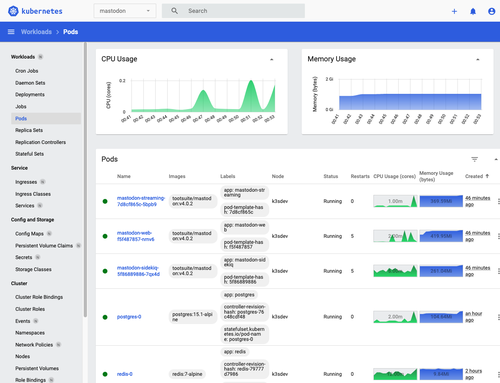Viewport: 500px width, 383px height.
Task: Open the Pods filter icon
Action: (x=474, y=159)
